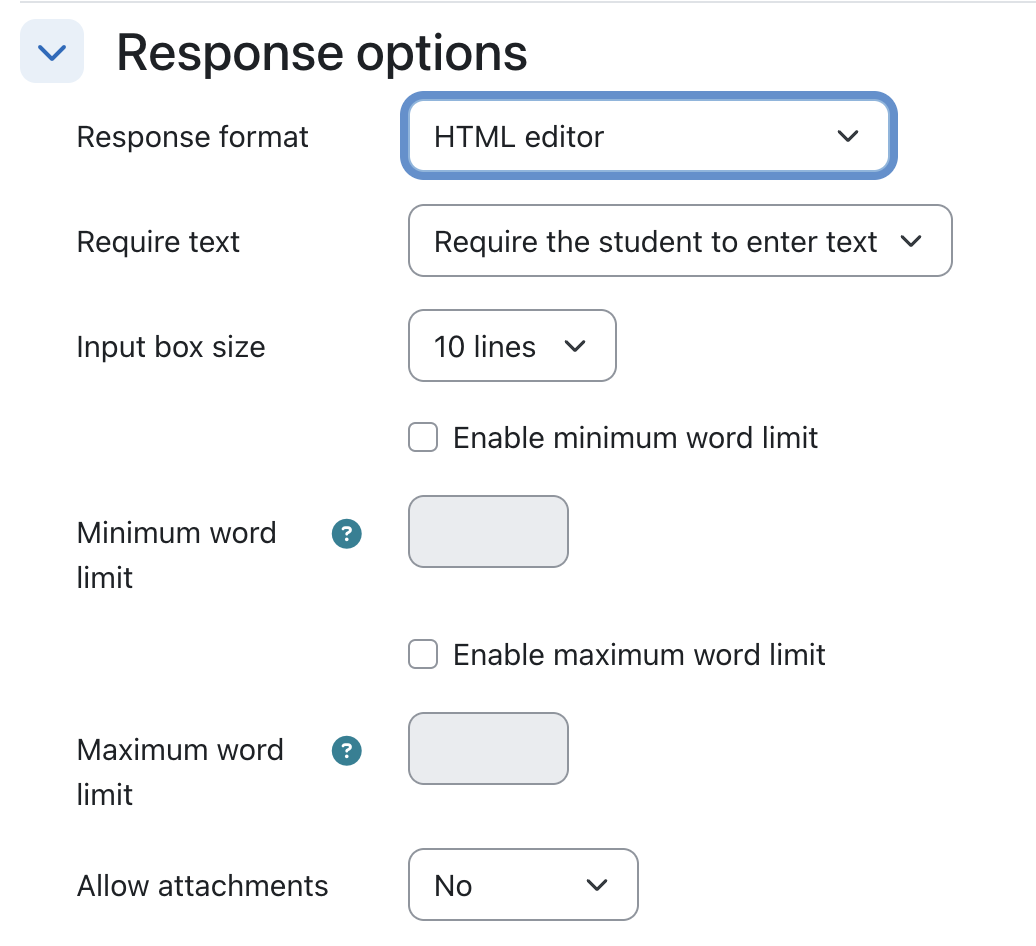This screenshot has width=1036, height=946.
Task: Click the Minimum word limit field label
Action: 176,555
